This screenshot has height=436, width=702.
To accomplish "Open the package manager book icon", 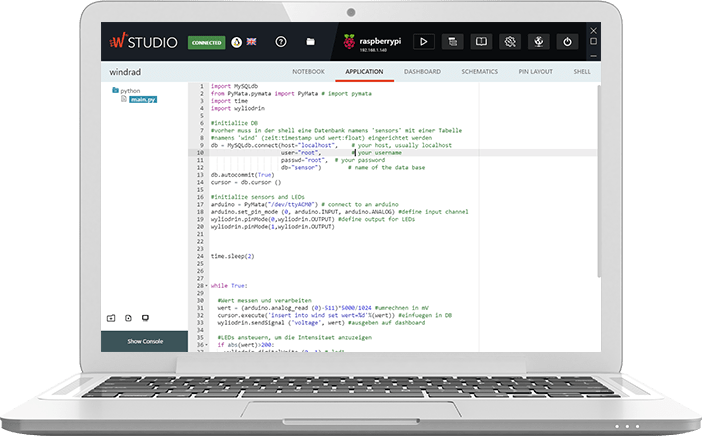I will click(x=481, y=42).
